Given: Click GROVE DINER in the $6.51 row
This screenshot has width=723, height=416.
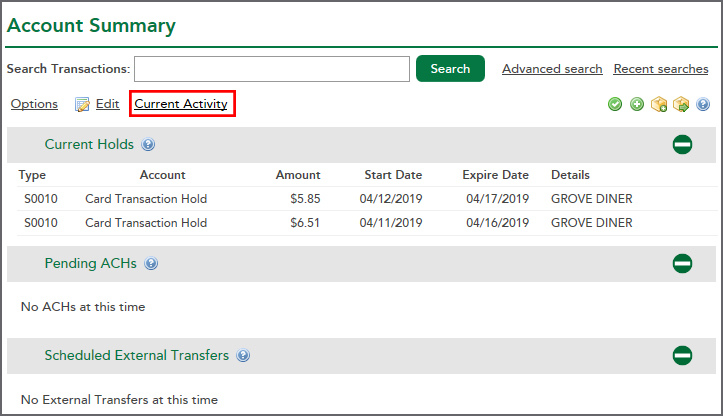Looking at the screenshot, I should [592, 223].
